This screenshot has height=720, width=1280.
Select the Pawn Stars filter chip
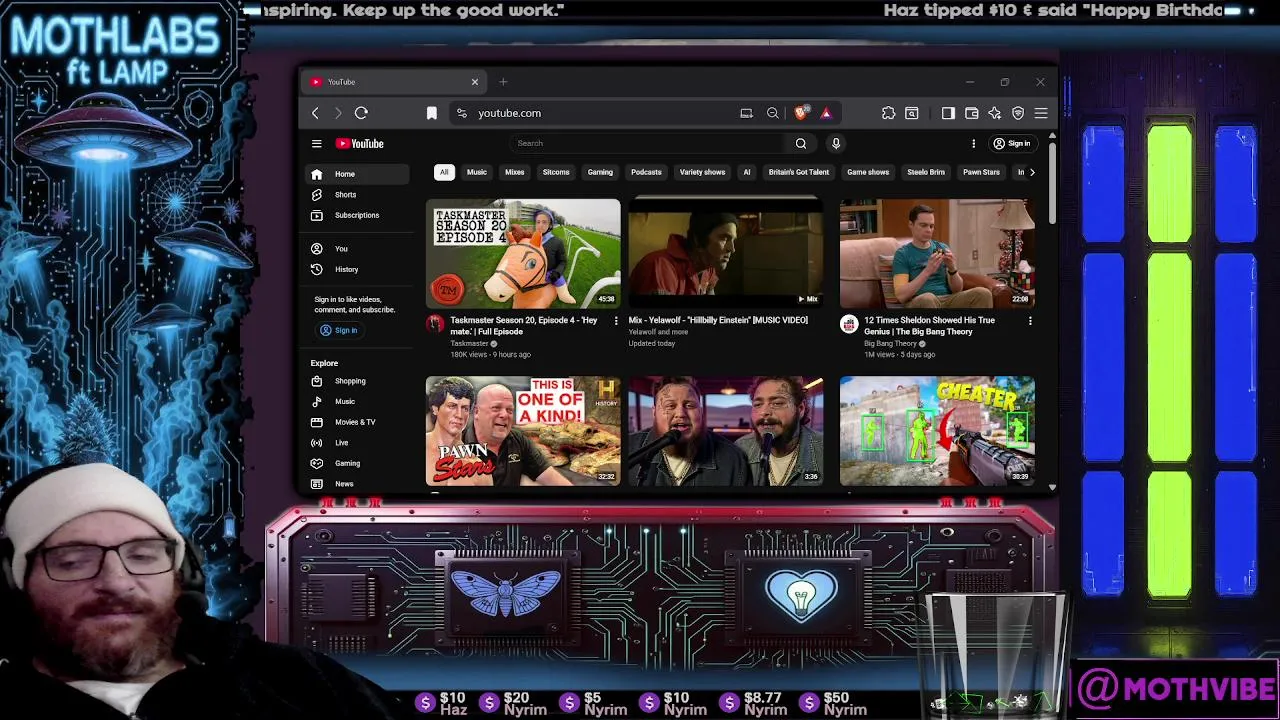pyautogui.click(x=981, y=172)
